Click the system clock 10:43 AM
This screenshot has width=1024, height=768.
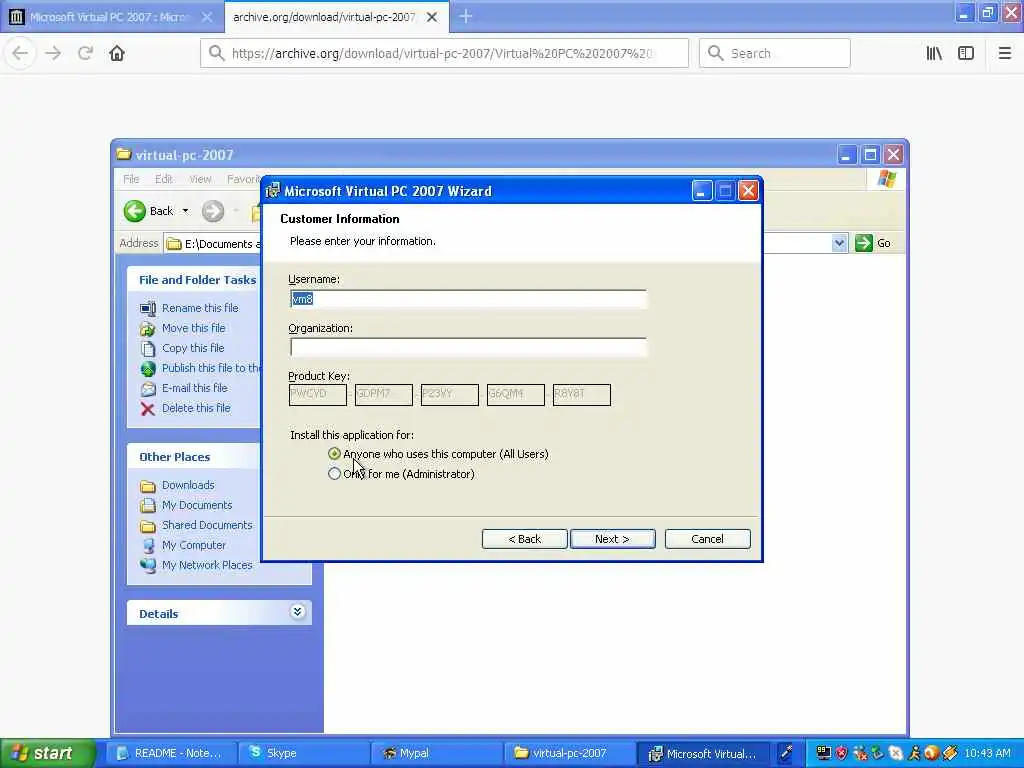coord(987,753)
